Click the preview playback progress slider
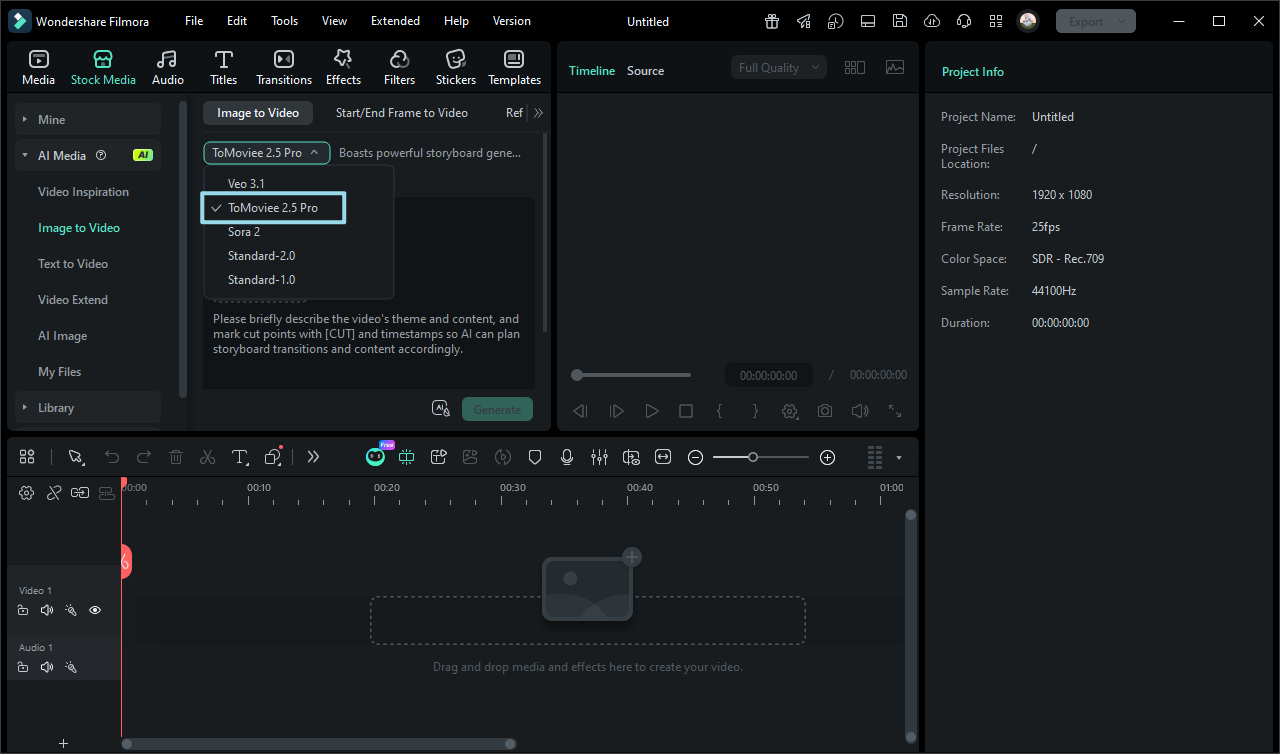 click(x=631, y=375)
